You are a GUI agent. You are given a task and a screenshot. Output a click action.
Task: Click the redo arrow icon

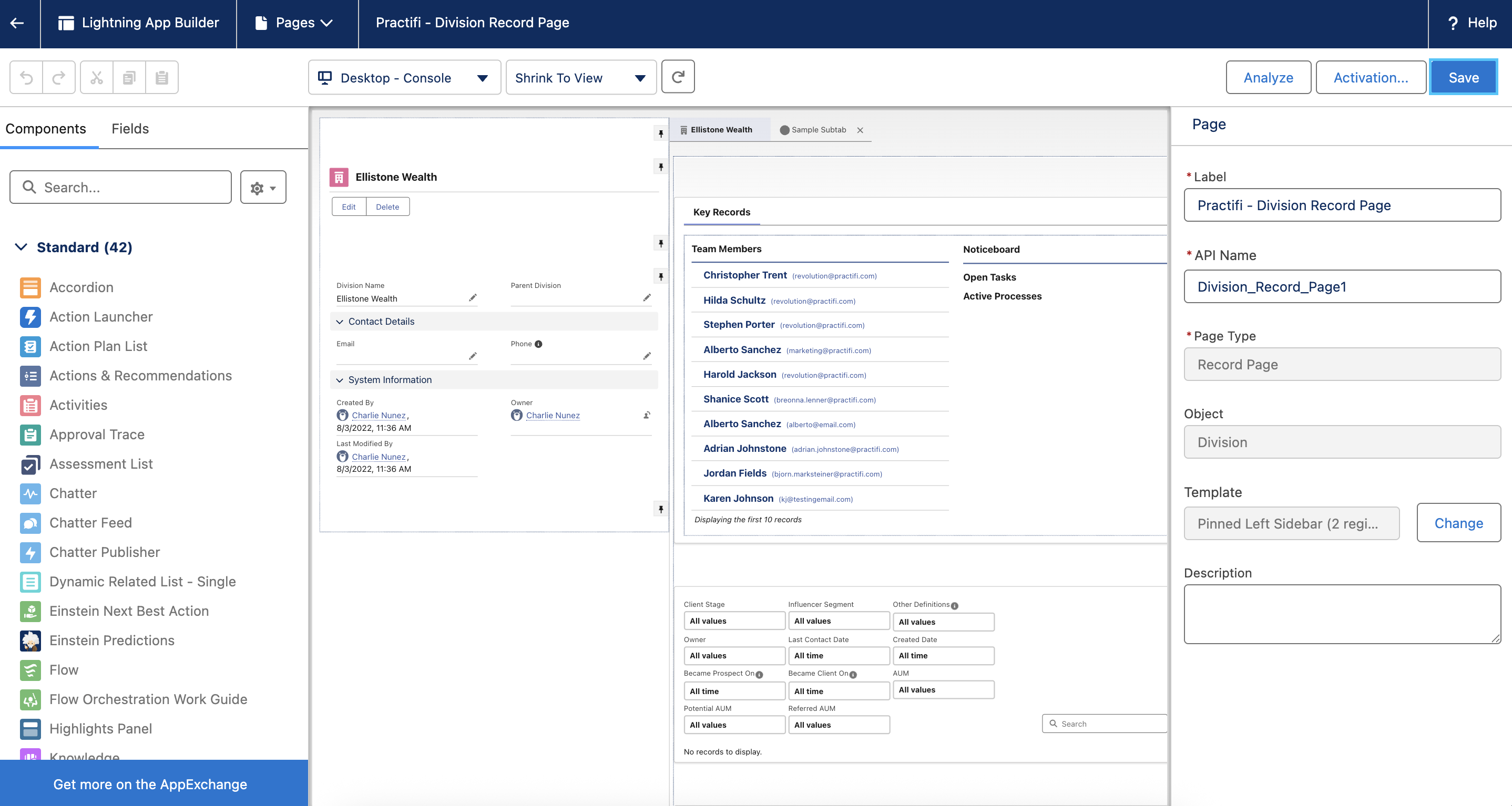click(59, 77)
